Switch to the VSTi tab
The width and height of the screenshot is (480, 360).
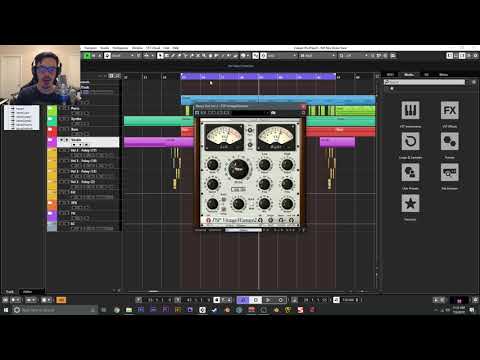390,75
